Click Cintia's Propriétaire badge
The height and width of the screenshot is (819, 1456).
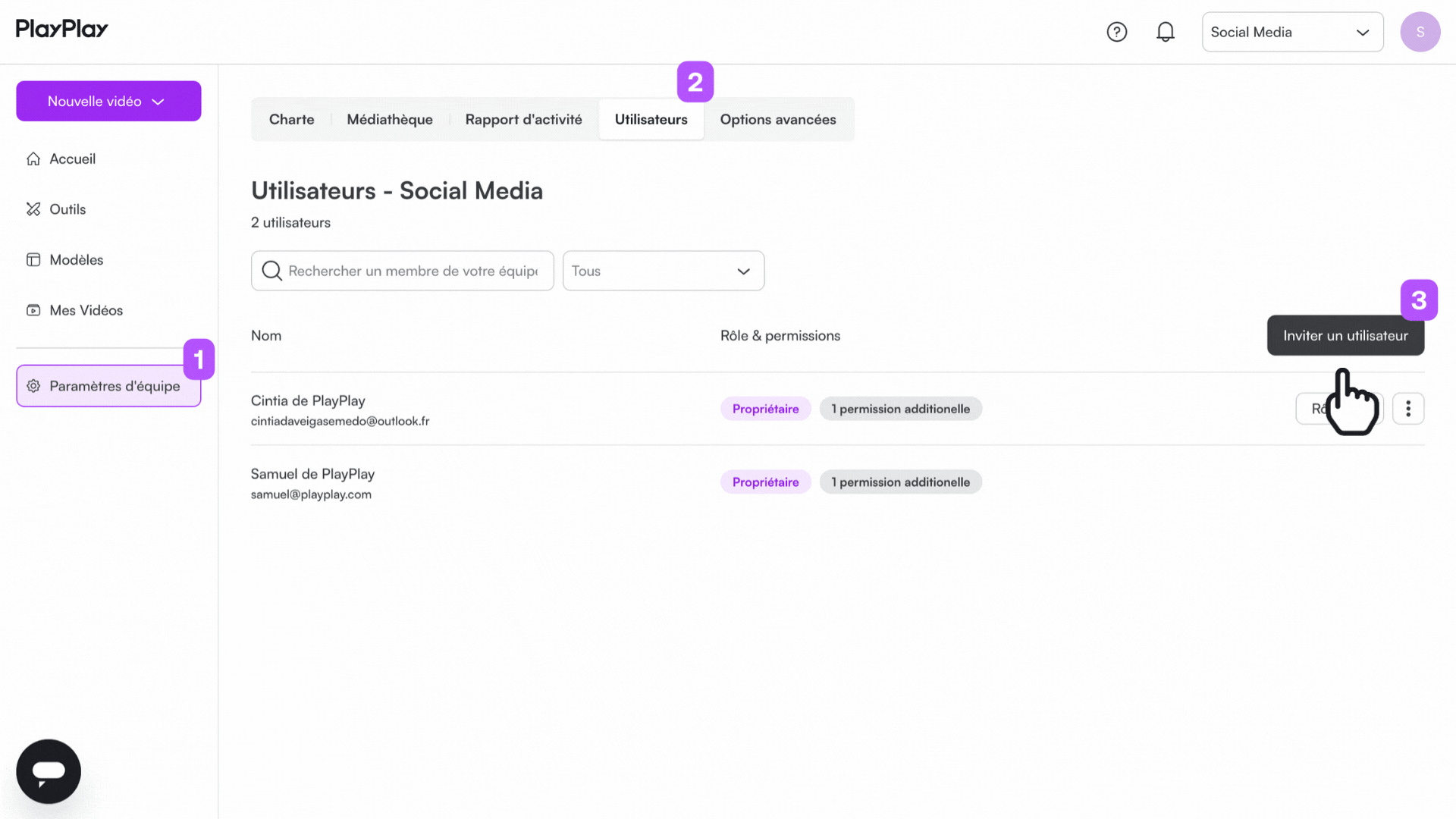pyautogui.click(x=765, y=409)
